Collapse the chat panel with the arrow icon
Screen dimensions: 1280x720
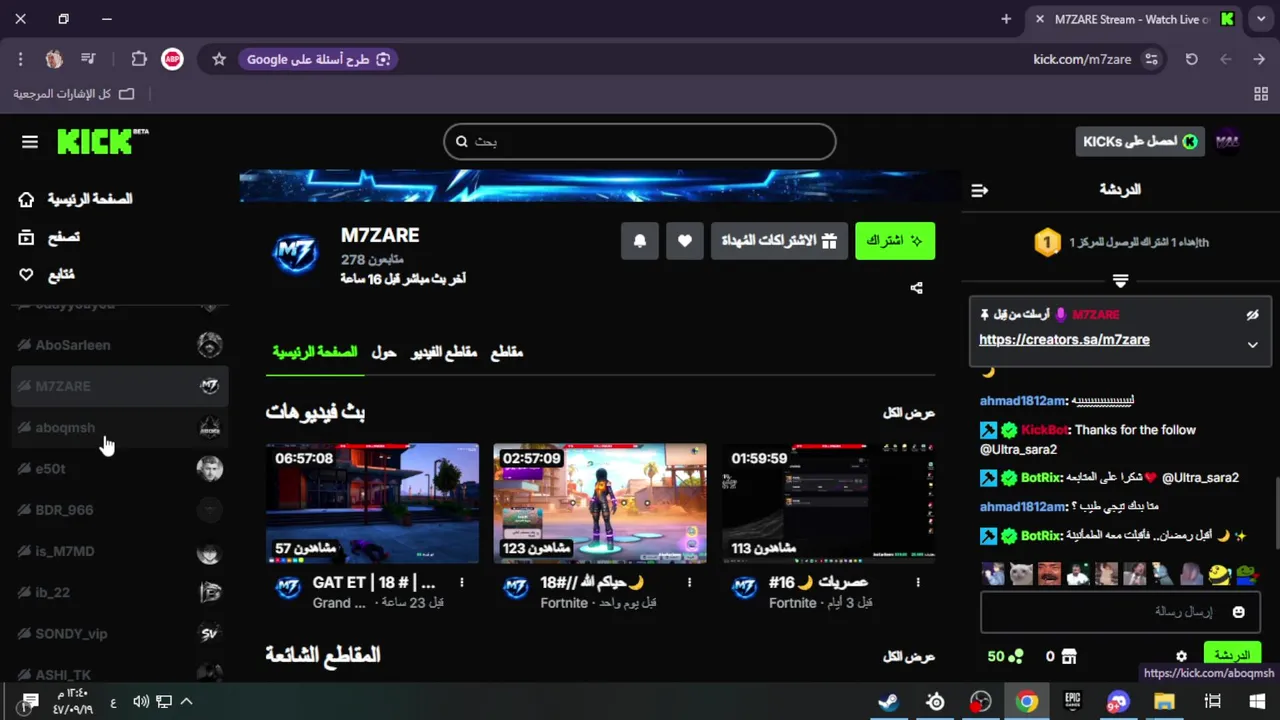tap(980, 189)
